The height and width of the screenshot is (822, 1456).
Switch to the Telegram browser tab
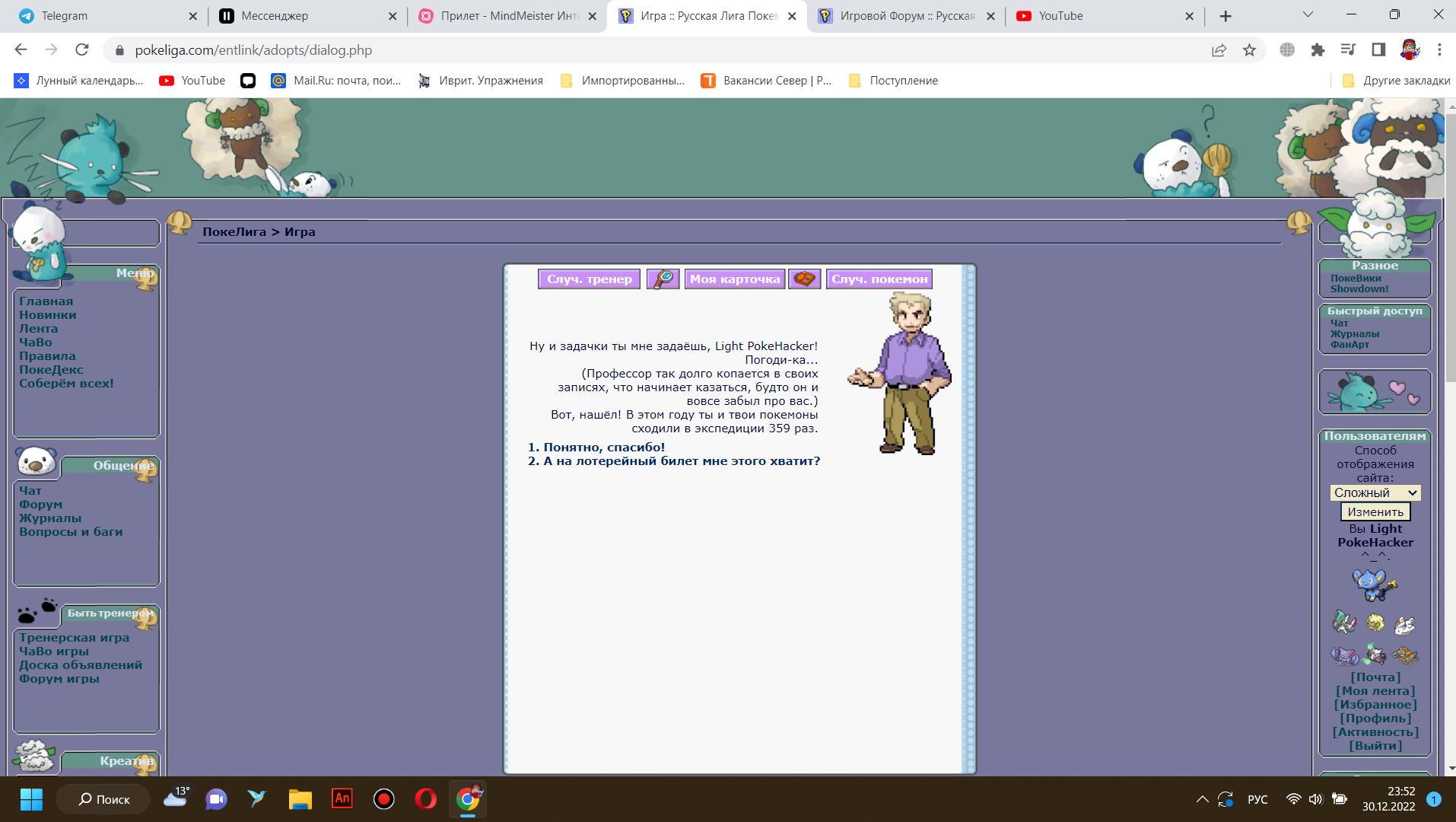click(x=107, y=16)
